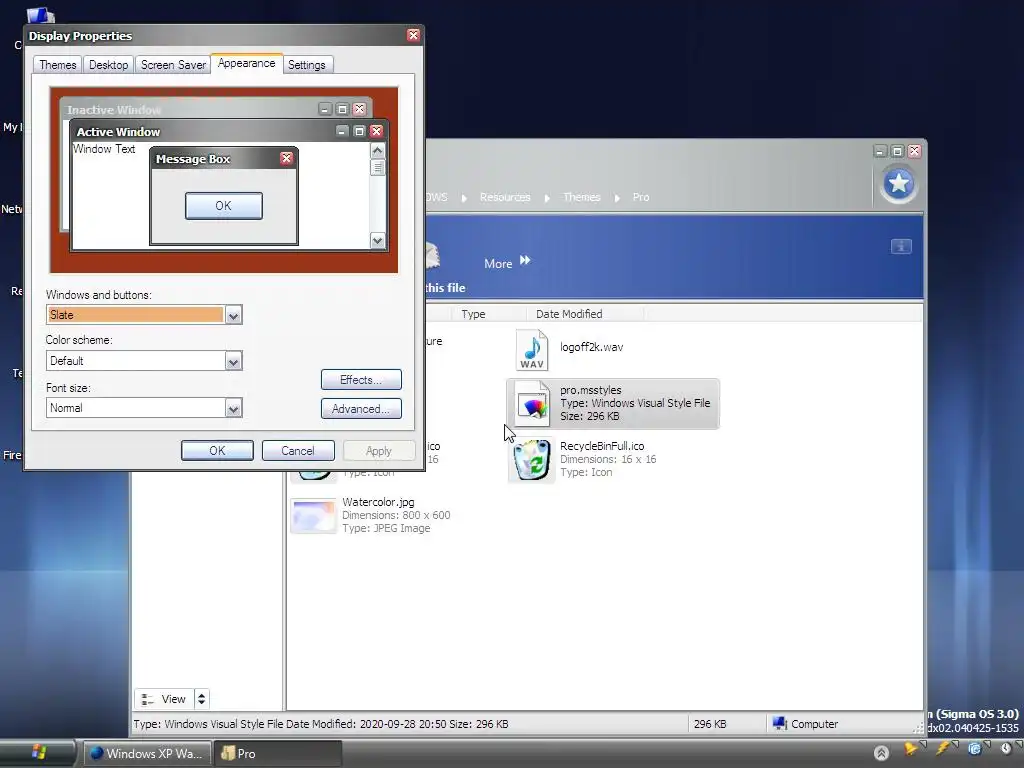The width and height of the screenshot is (1024, 768).
Task: Click Themes in the Explorer breadcrumb path
Action: (x=581, y=197)
